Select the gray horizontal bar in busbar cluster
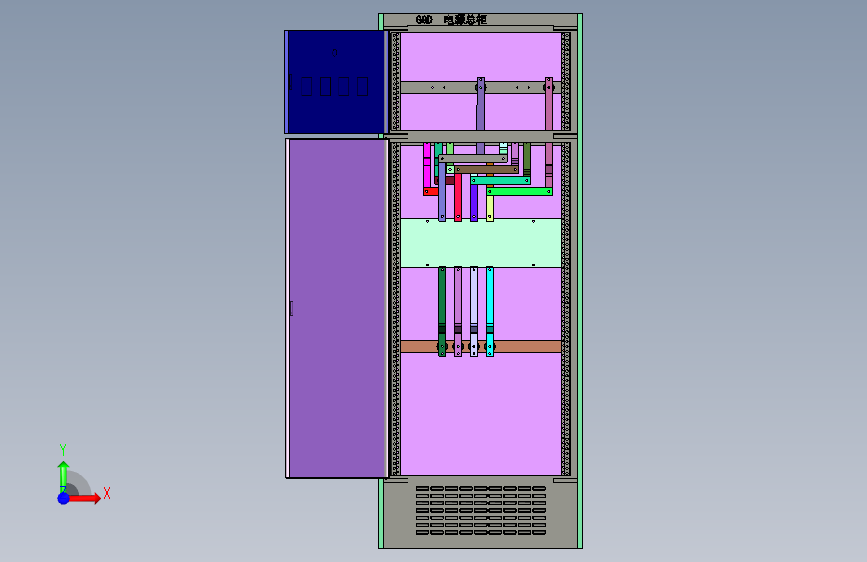Viewport: 867px width, 562px height. click(473, 159)
